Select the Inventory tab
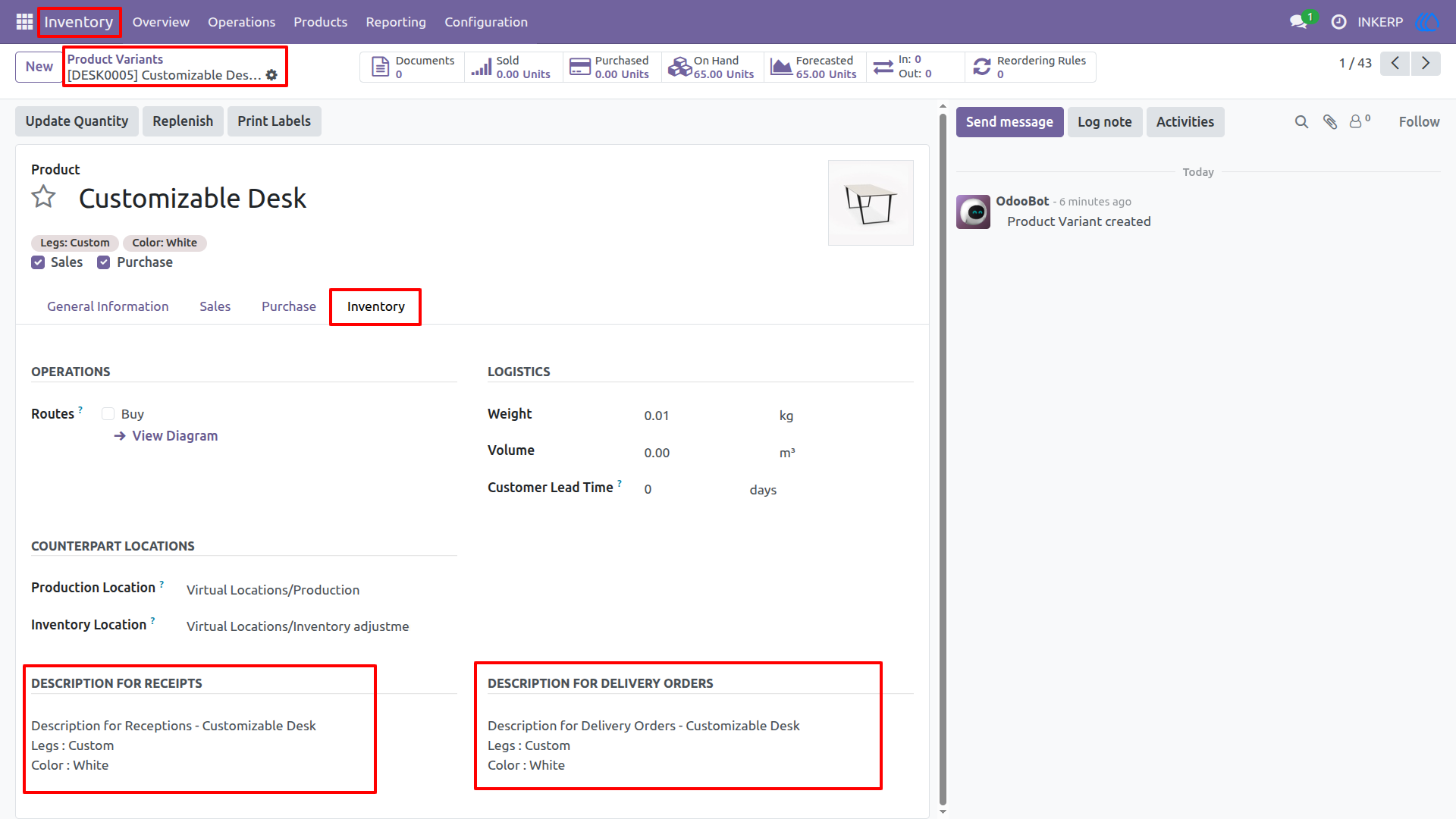Viewport: 1456px width, 819px height. pos(375,306)
